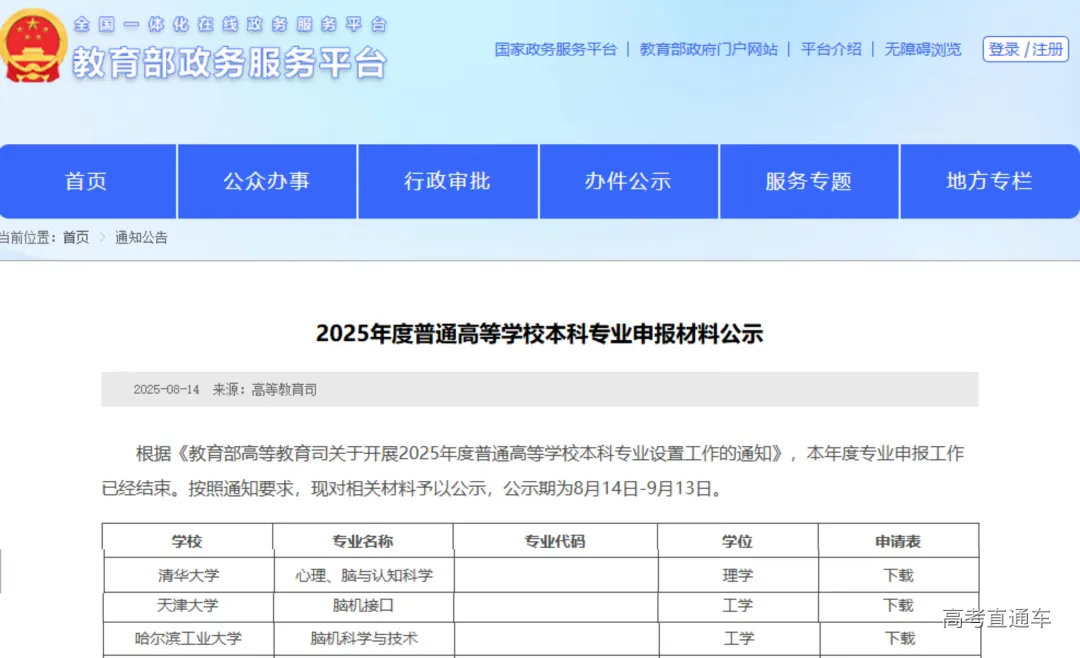Enable 无障碍浏览 accessibility mode
1080x658 pixels.
[922, 49]
